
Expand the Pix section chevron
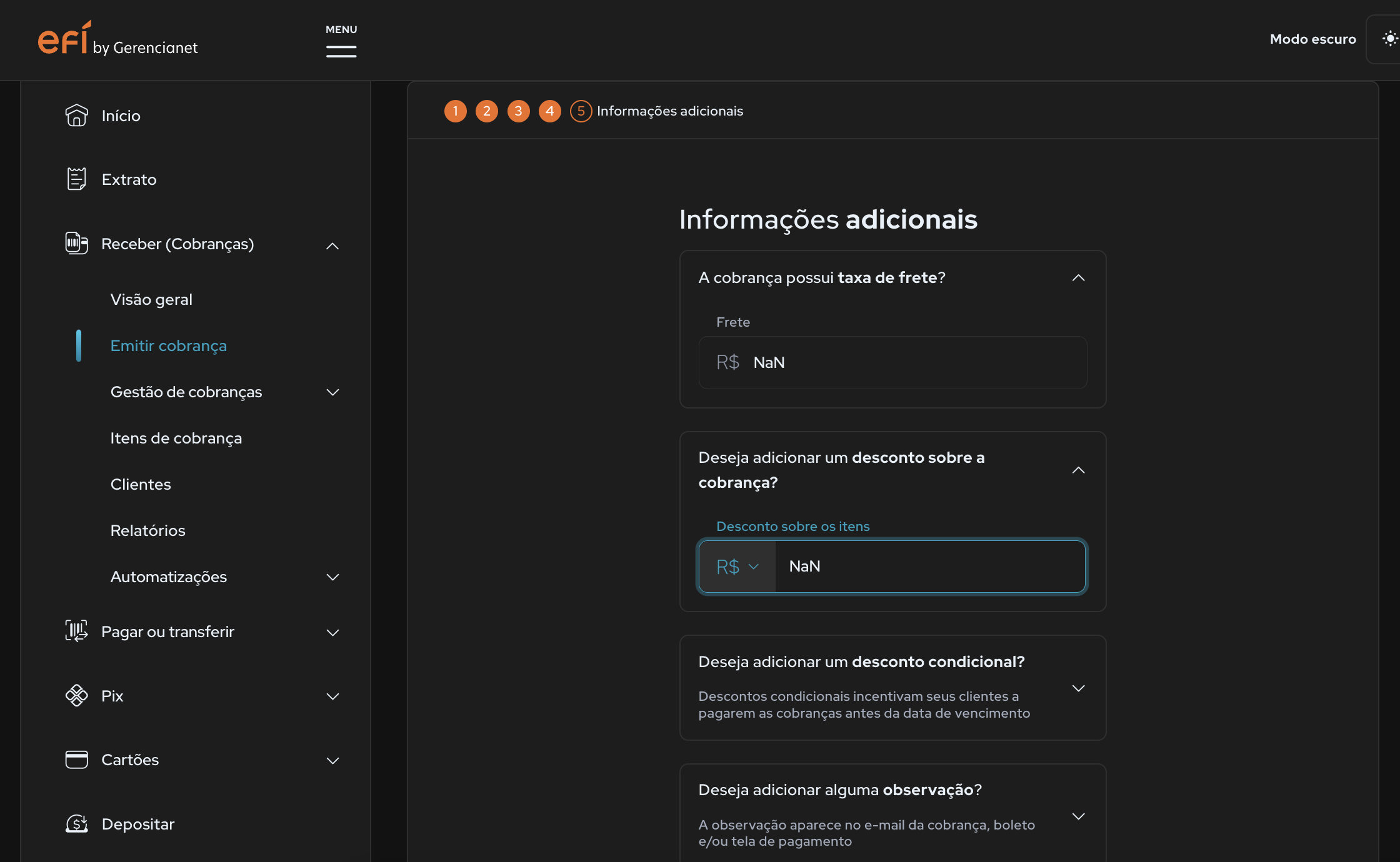coord(332,696)
